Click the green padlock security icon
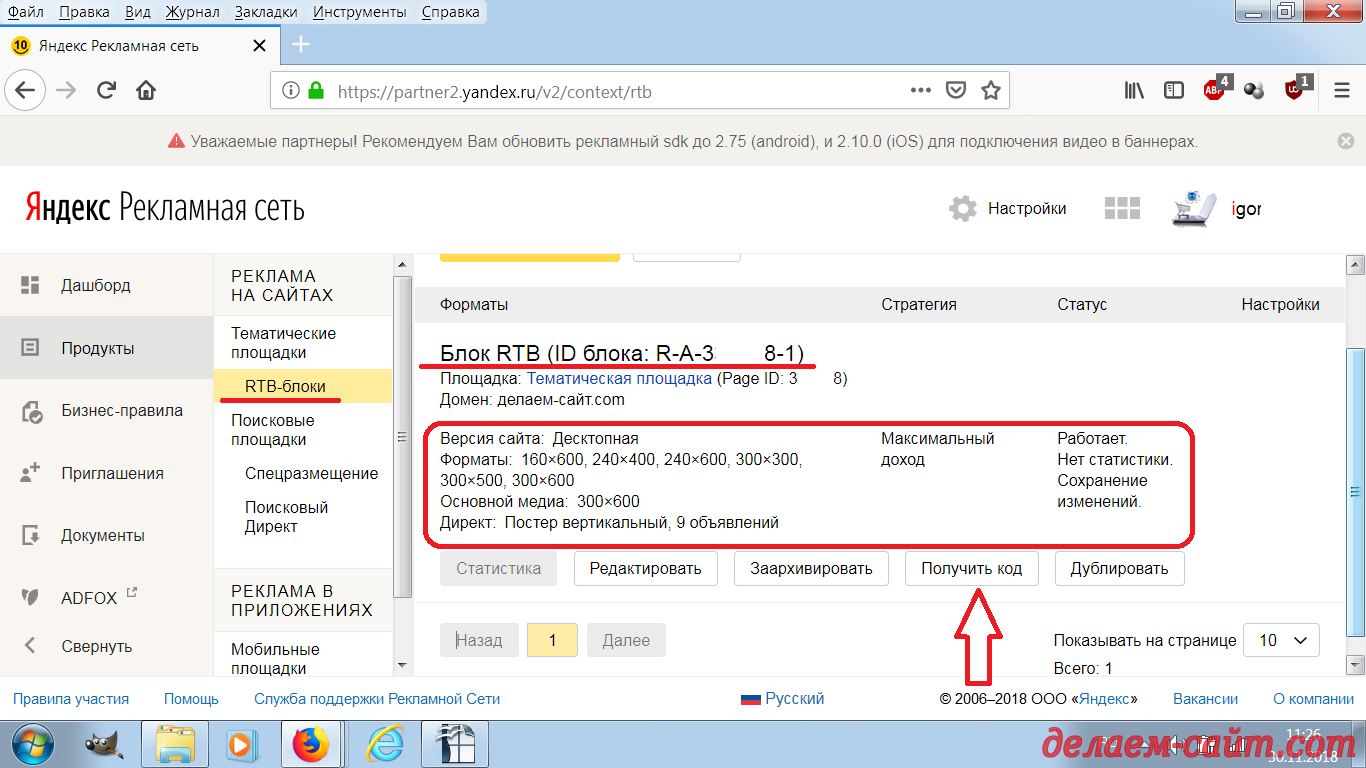 pyautogui.click(x=316, y=91)
